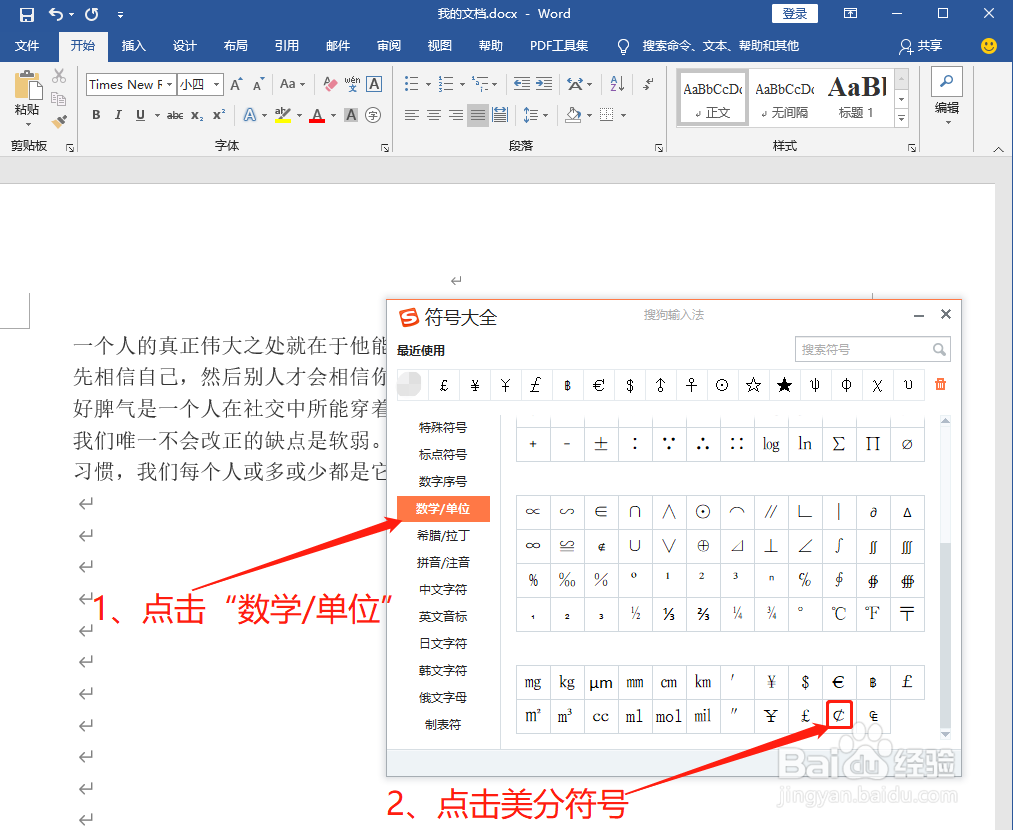
Task: Insert the ℃ Celsius symbol
Action: point(839,614)
